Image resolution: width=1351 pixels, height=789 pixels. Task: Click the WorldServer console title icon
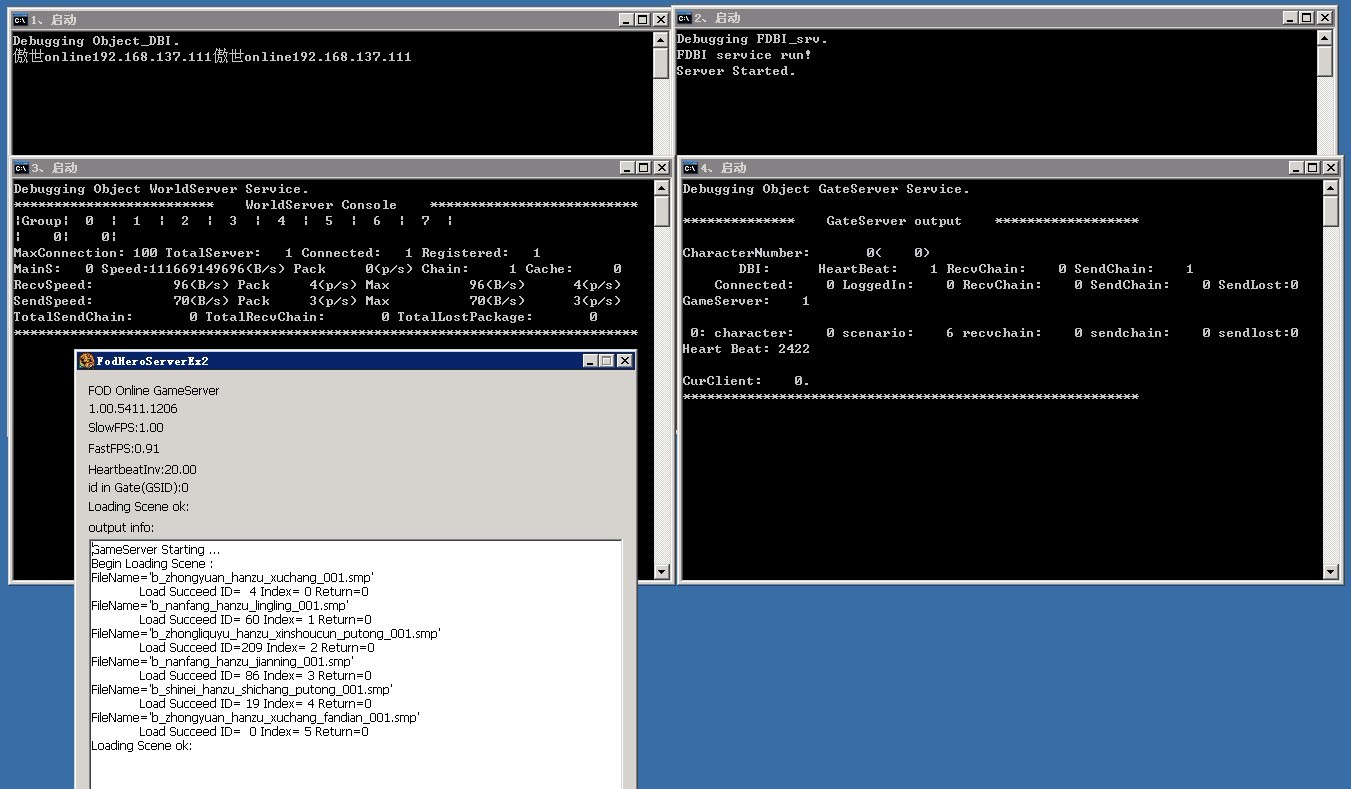pyautogui.click(x=20, y=168)
